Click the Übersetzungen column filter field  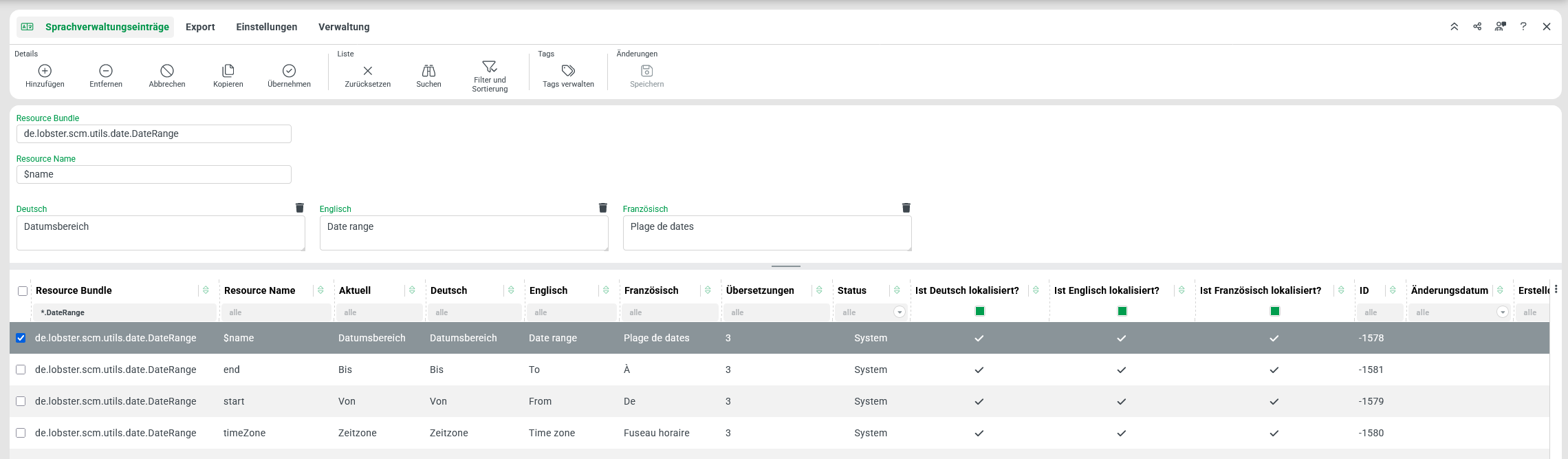pos(776,312)
